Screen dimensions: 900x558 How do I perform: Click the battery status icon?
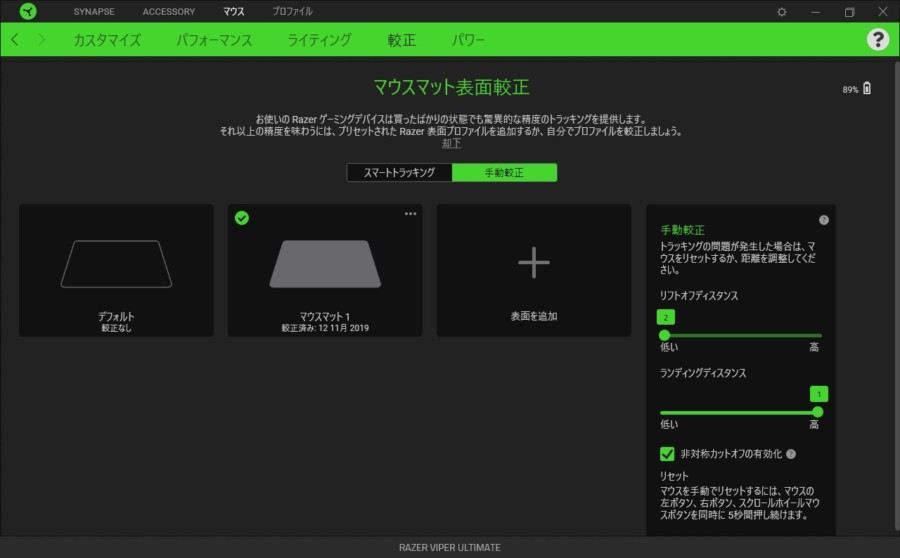pos(866,89)
